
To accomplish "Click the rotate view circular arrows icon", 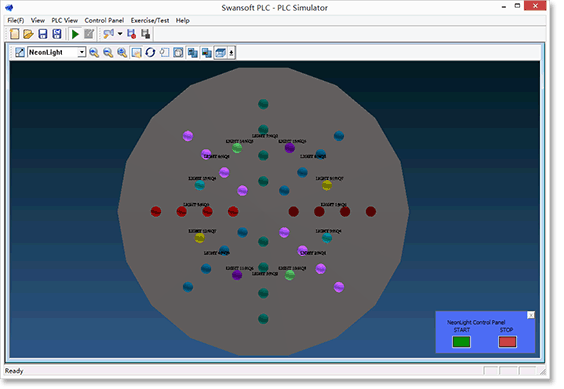I will (150, 53).
